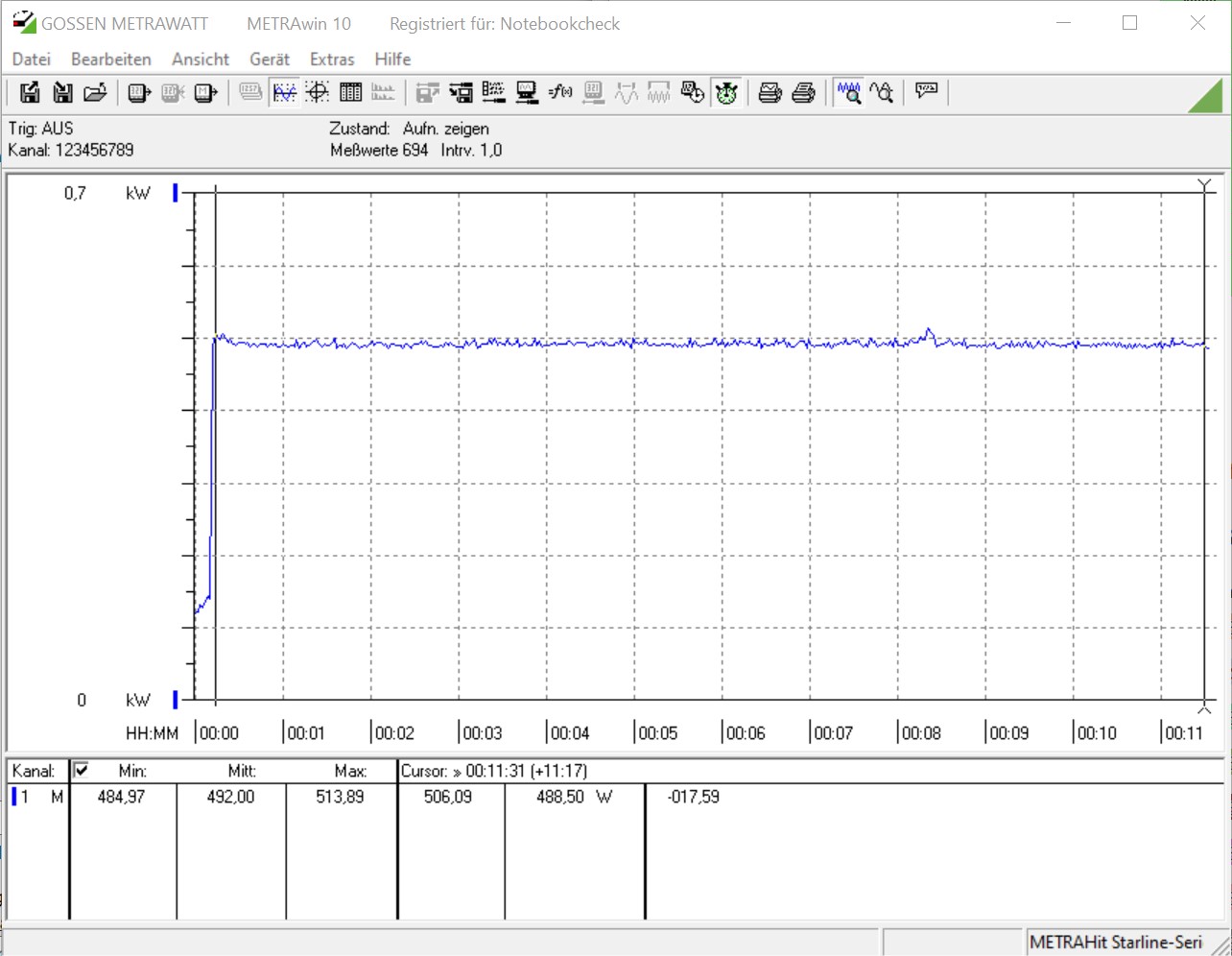Switch to the table view icon
This screenshot has height=956, width=1232.
(x=350, y=92)
